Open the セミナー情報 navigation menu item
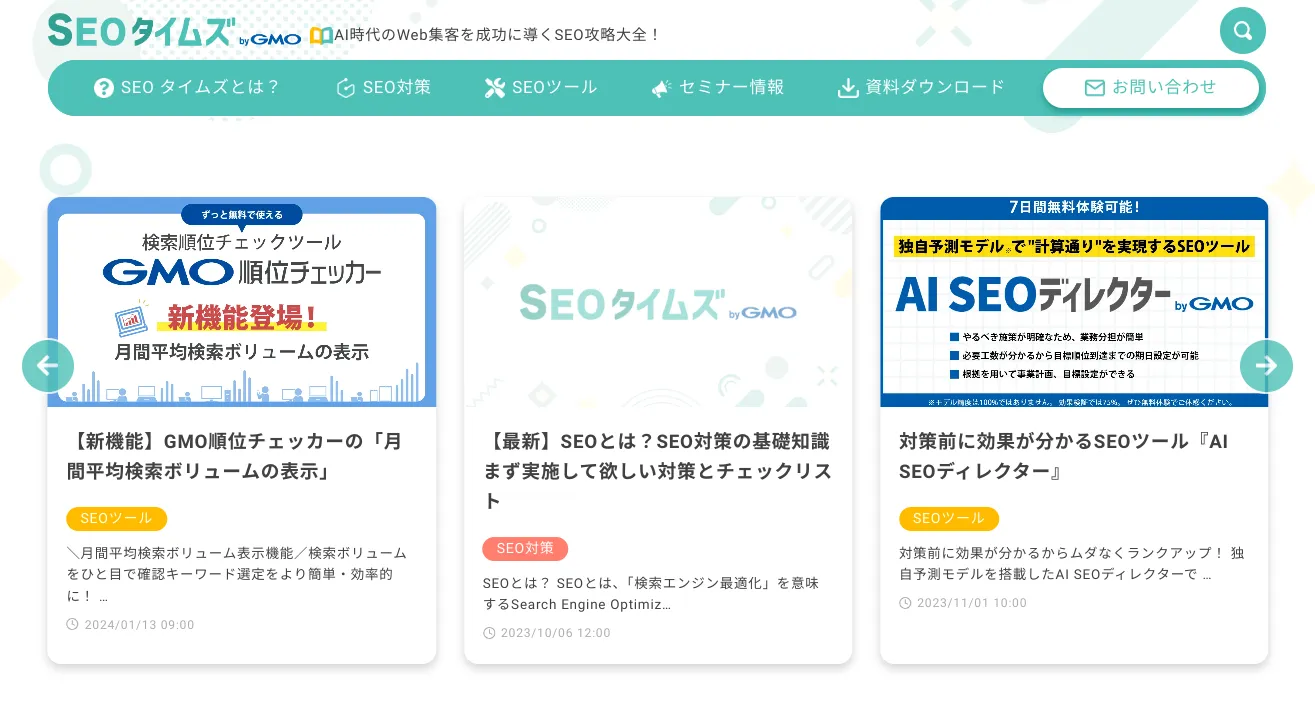Image resolution: width=1315 pixels, height=705 pixels. [733, 87]
